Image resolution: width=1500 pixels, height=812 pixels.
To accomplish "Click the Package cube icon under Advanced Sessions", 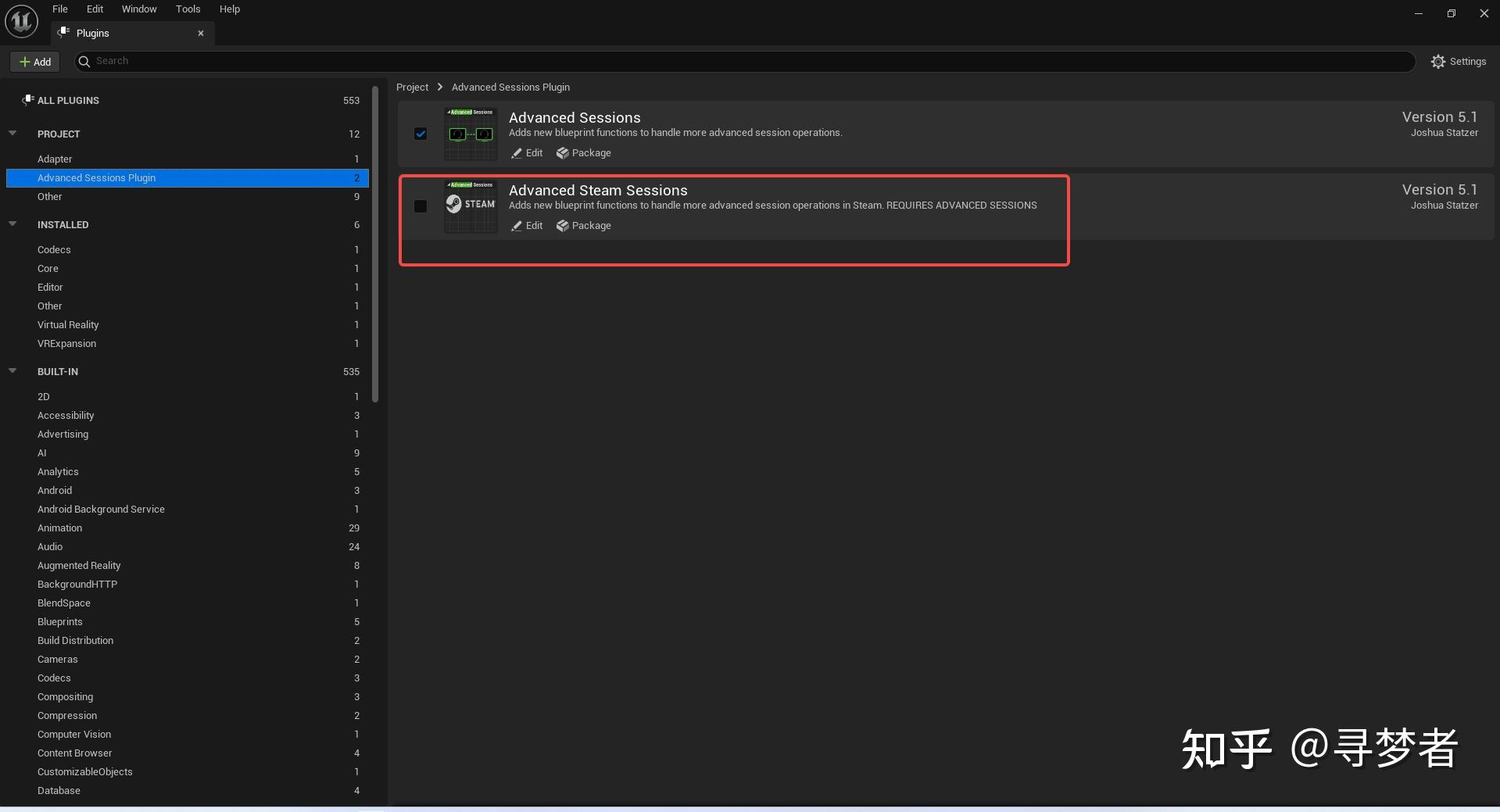I will tap(562, 153).
